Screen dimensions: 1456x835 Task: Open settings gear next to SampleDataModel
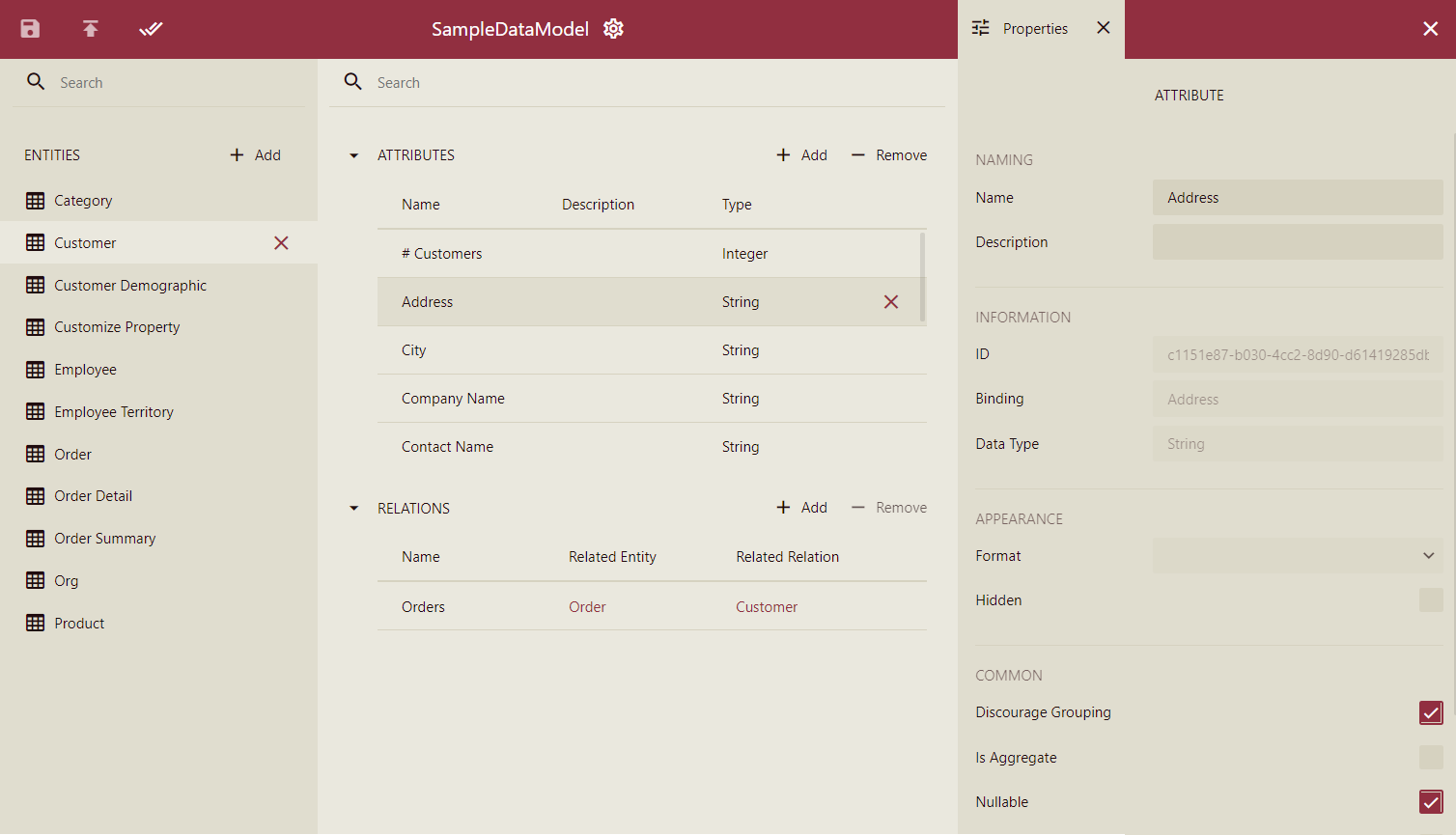tap(613, 29)
